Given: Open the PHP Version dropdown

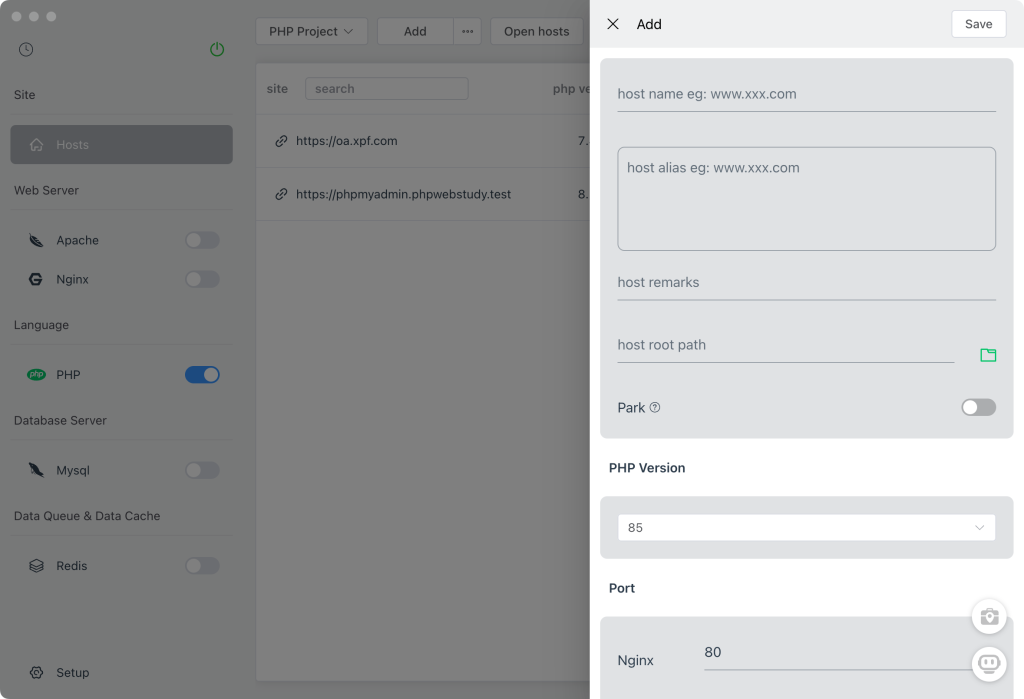Looking at the screenshot, I should 806,527.
